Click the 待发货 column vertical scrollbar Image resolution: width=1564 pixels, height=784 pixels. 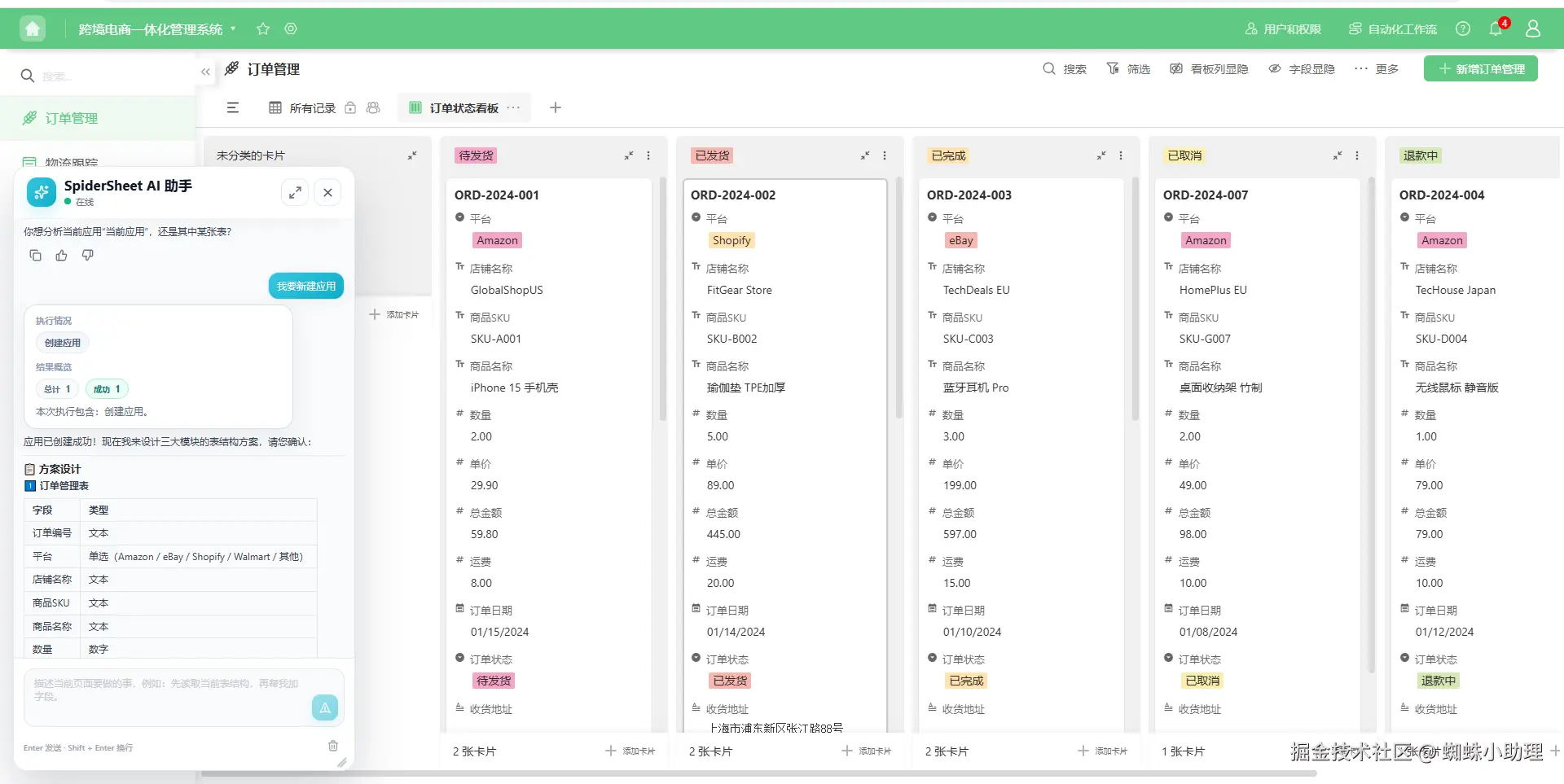pos(663,298)
